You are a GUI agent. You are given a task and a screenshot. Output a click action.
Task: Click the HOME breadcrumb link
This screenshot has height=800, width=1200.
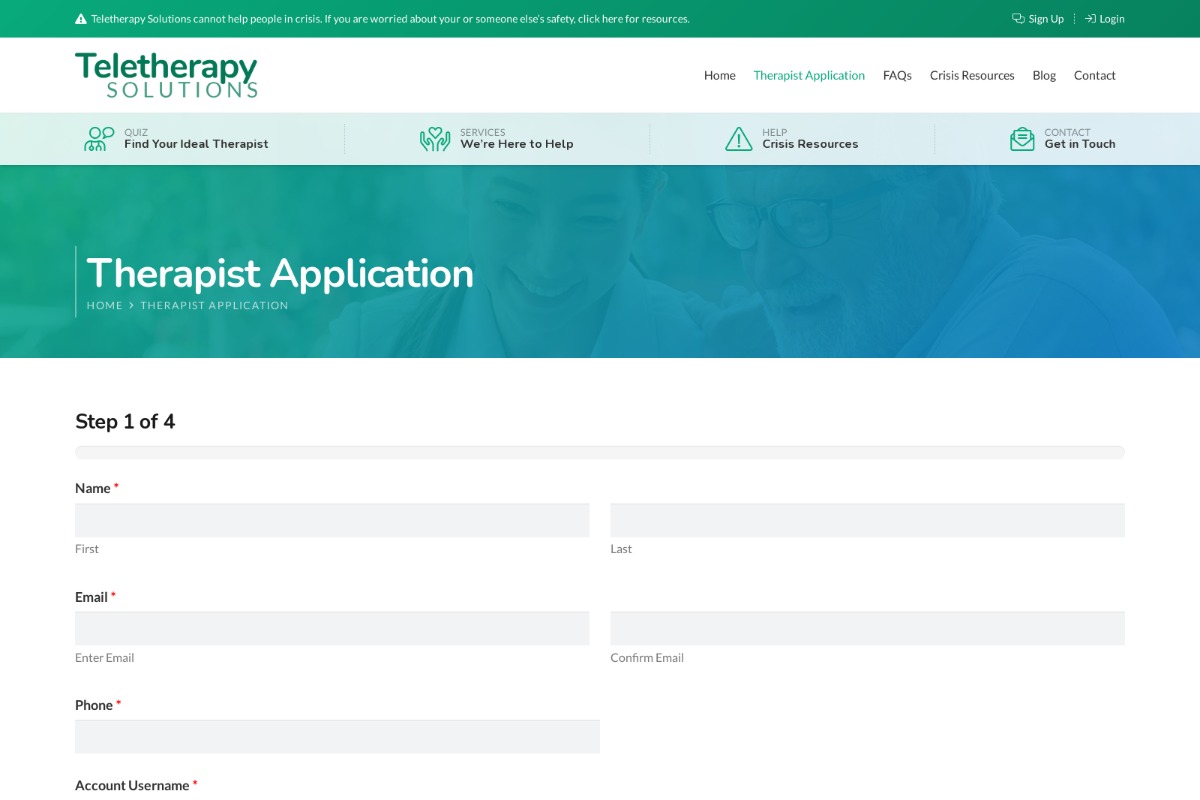104,306
